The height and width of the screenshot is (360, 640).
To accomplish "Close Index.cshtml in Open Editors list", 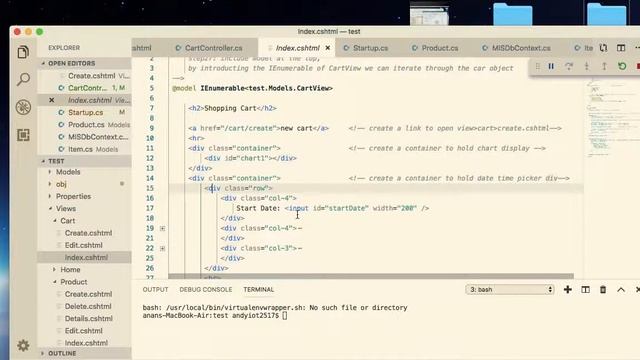I will [x=51, y=100].
